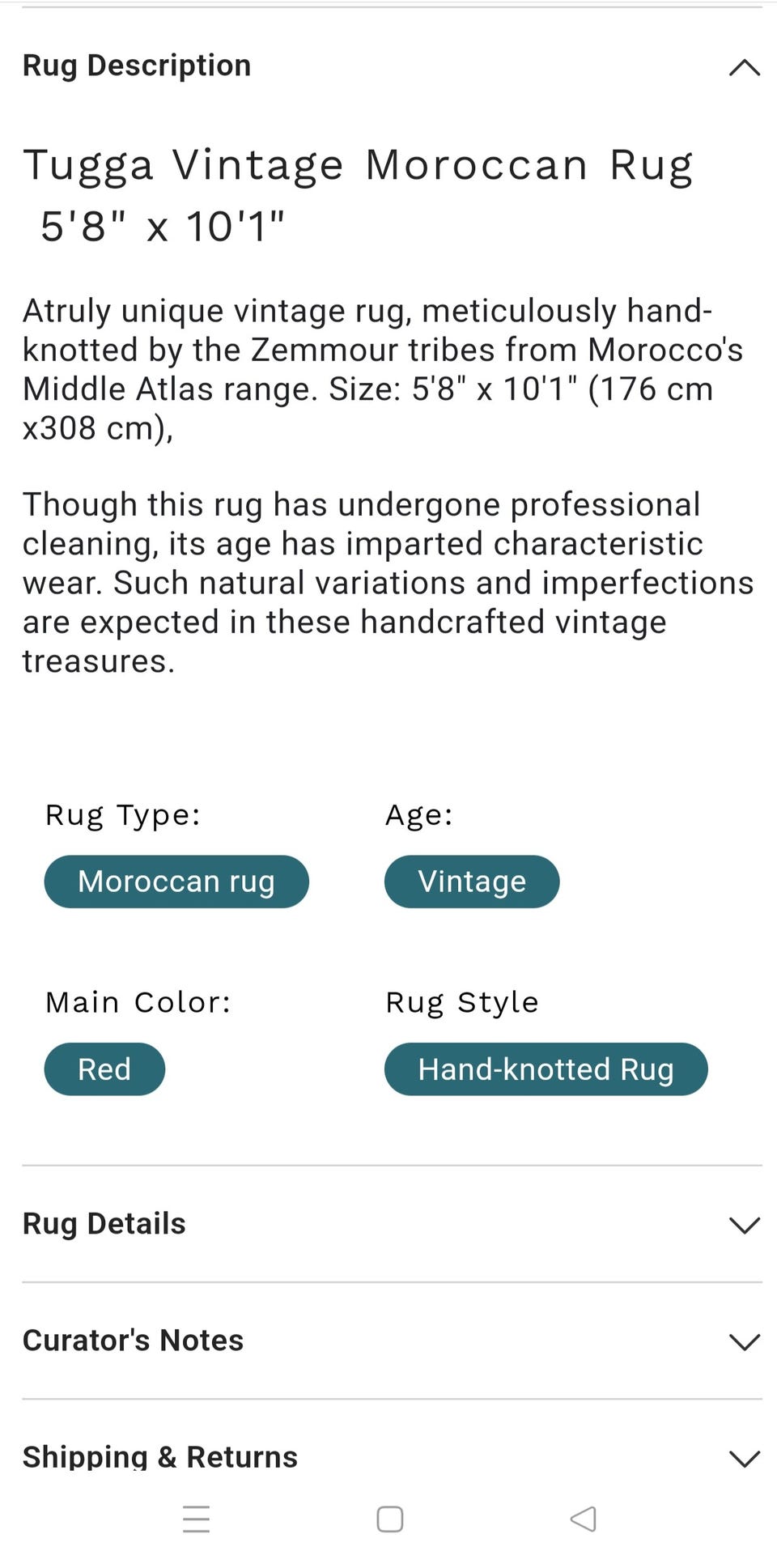777x1568 pixels.
Task: Select the Moroccan rug tag
Action: (x=176, y=882)
